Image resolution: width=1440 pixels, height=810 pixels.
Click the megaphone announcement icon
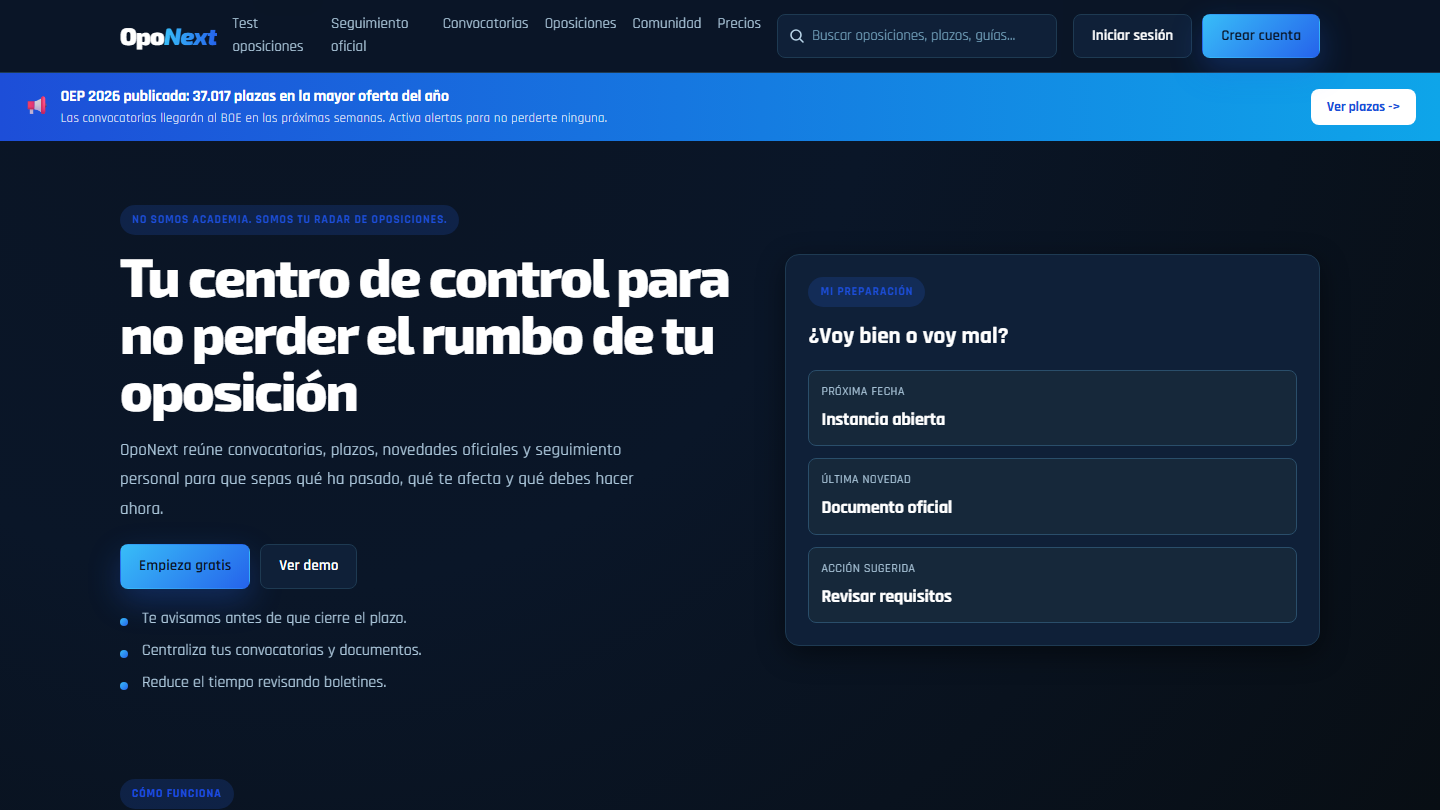click(x=37, y=106)
